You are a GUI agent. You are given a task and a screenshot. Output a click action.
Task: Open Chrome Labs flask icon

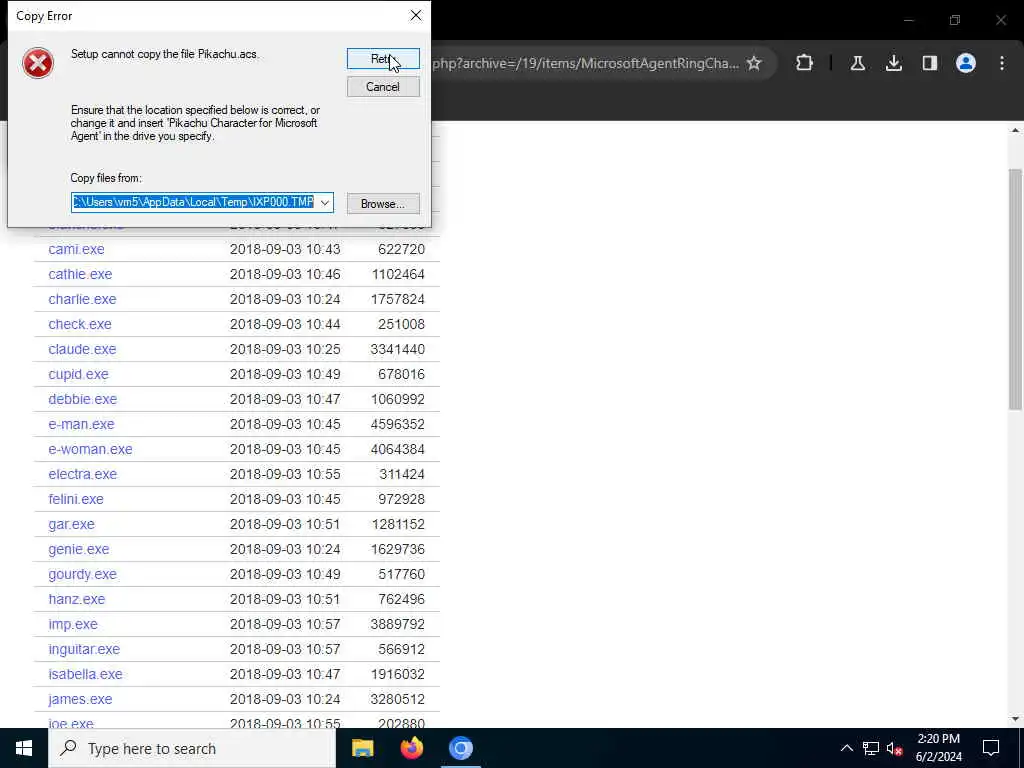(x=858, y=63)
